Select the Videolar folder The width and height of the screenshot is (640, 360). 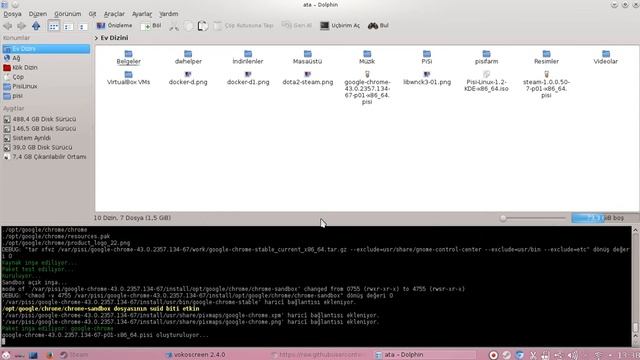tap(606, 57)
